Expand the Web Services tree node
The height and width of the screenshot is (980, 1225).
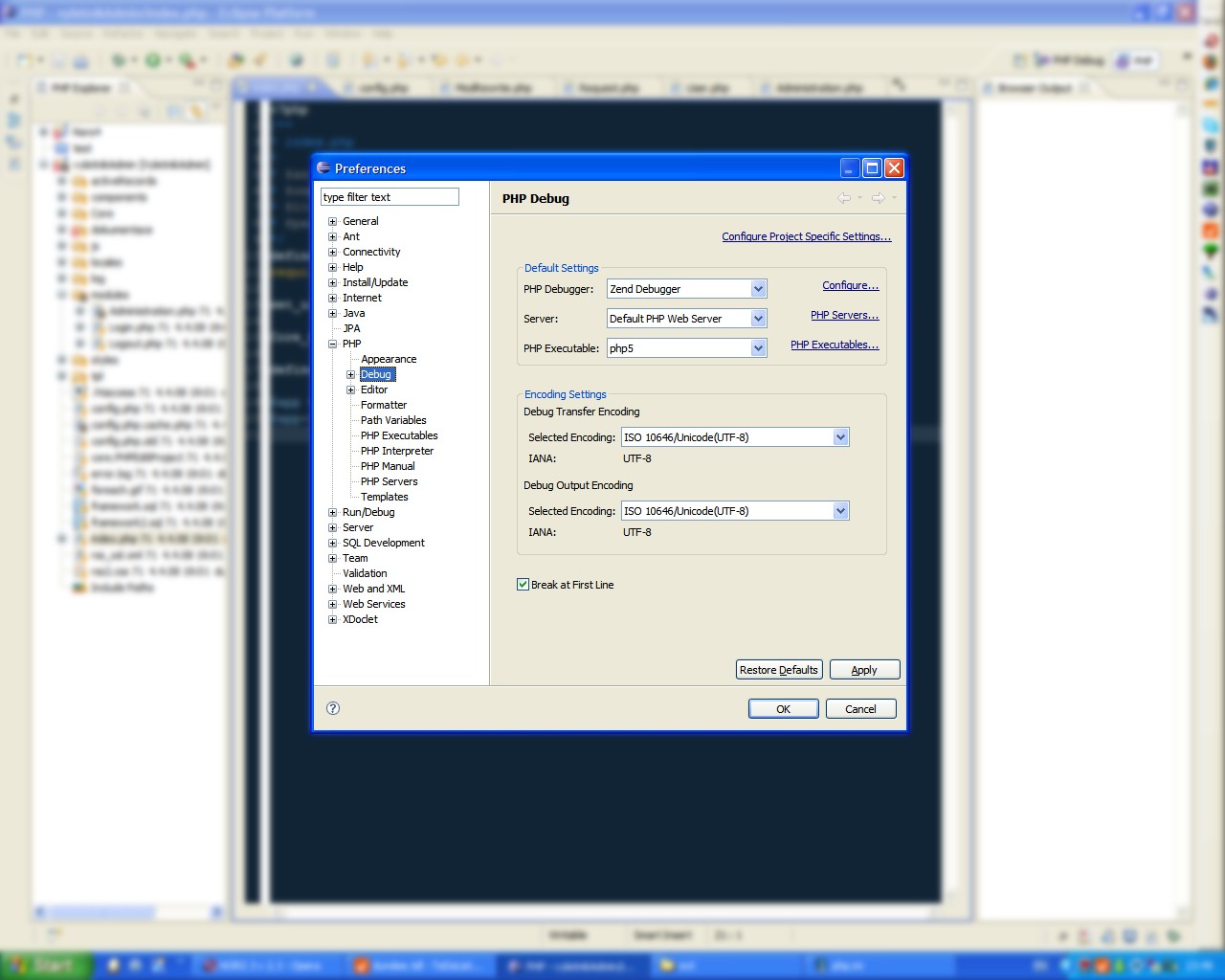(332, 604)
